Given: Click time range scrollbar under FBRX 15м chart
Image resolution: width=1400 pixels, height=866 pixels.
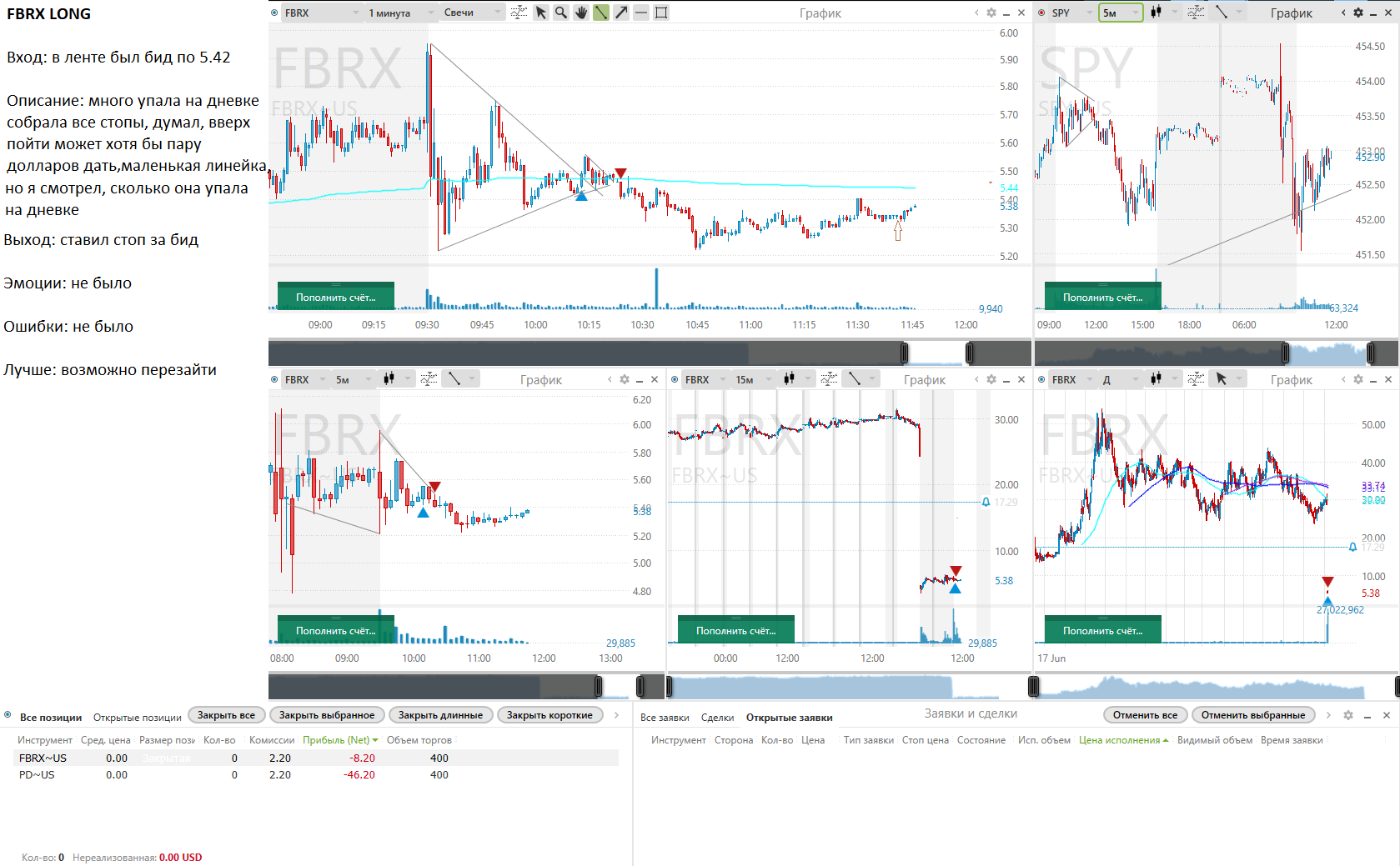Looking at the screenshot, I should pos(849,687).
